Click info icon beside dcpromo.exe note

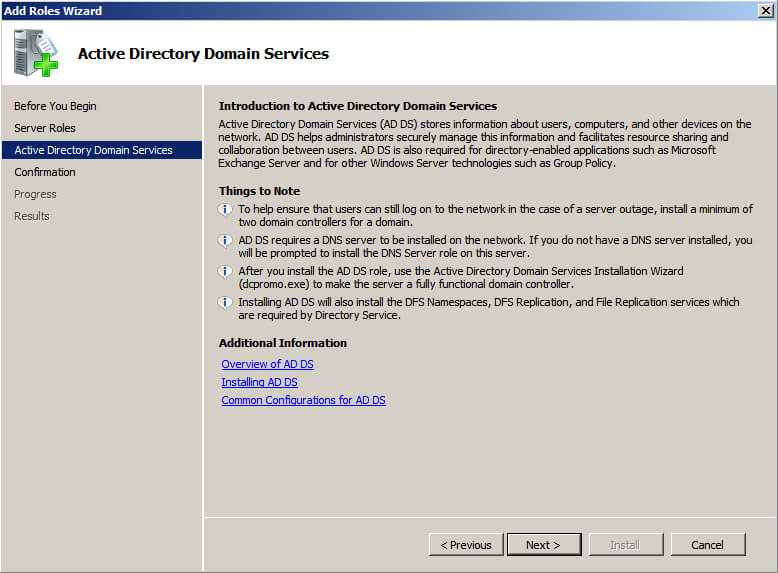(x=225, y=271)
